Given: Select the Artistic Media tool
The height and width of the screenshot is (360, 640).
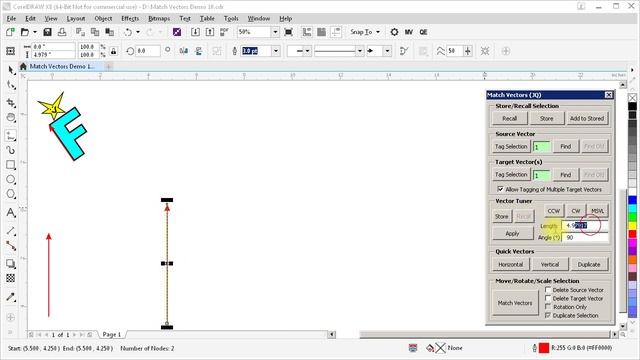Looking at the screenshot, I should (11, 150).
